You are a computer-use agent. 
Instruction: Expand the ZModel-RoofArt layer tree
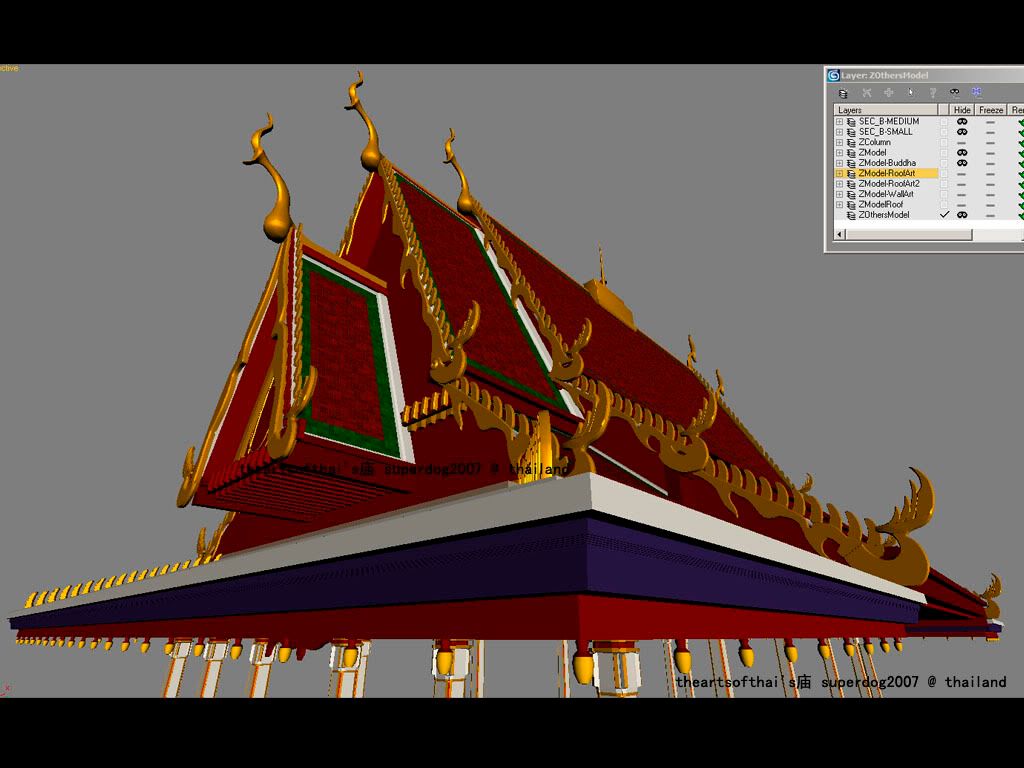pyautogui.click(x=839, y=173)
